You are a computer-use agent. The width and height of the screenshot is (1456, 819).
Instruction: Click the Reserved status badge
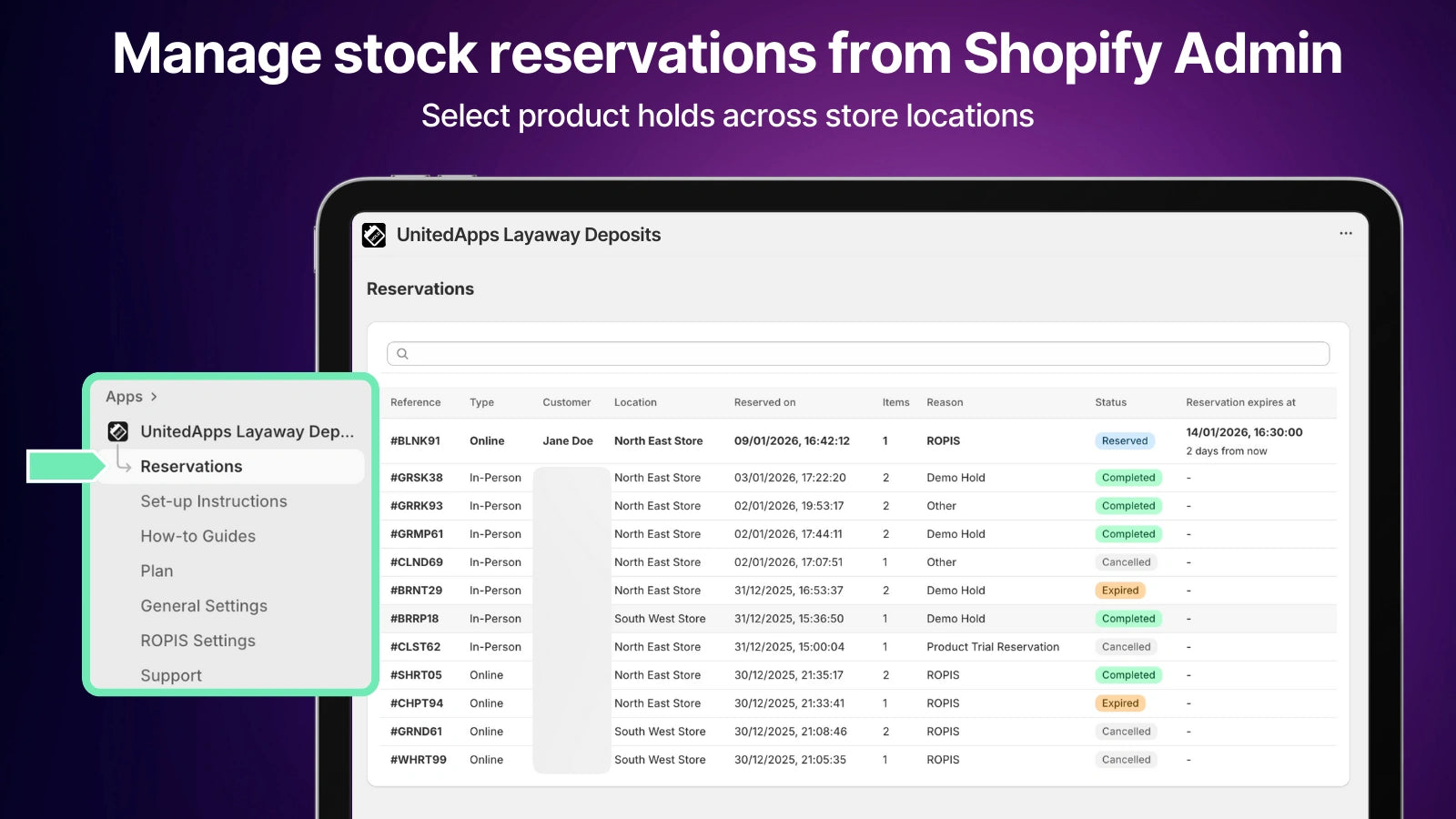pos(1124,441)
